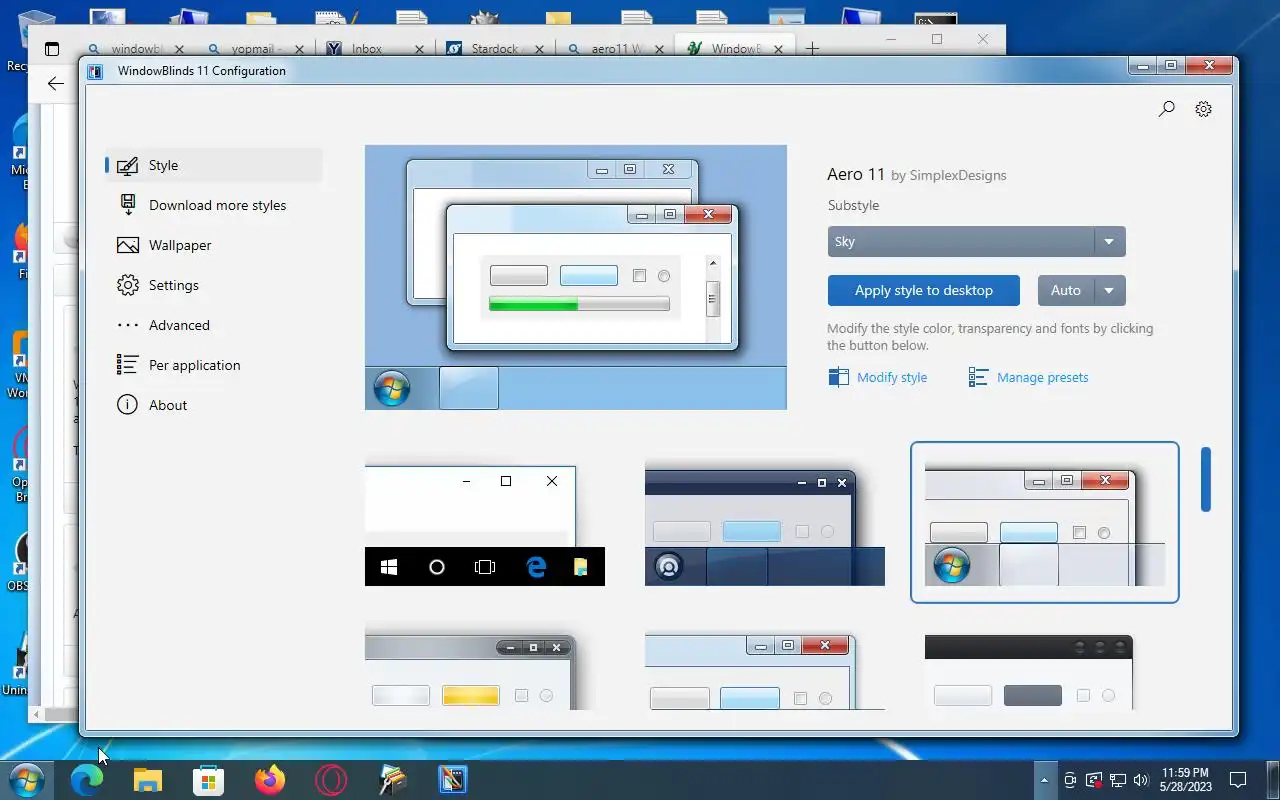Click Apply style to desktop
Image resolution: width=1280 pixels, height=800 pixels.
pos(924,290)
